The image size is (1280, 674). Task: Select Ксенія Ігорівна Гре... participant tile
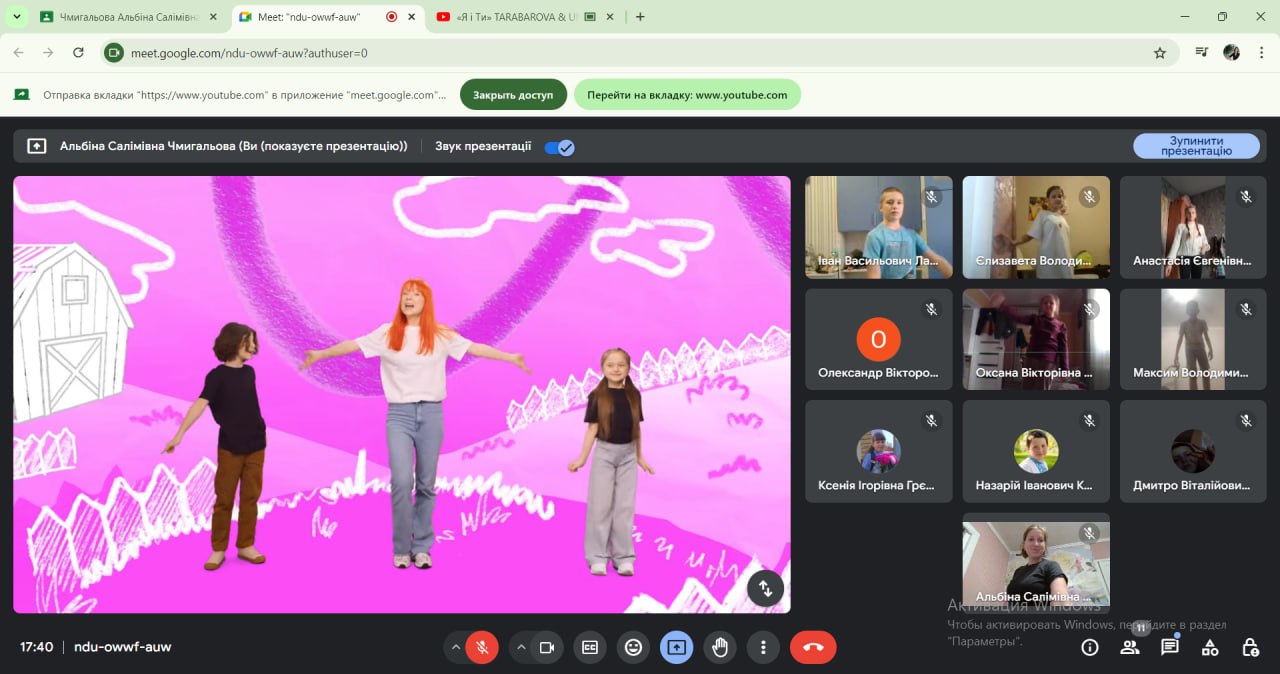[x=879, y=451]
